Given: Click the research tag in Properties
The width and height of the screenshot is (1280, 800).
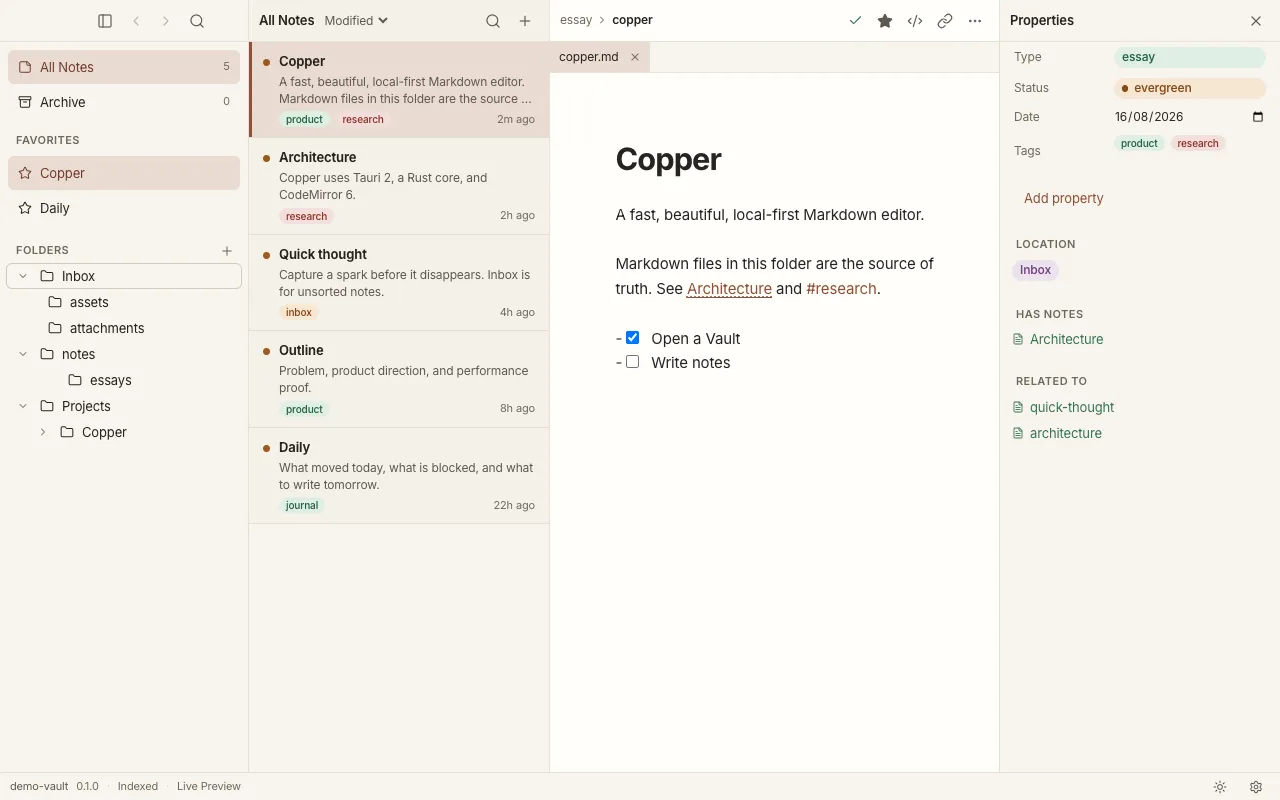Looking at the screenshot, I should [x=1198, y=144].
